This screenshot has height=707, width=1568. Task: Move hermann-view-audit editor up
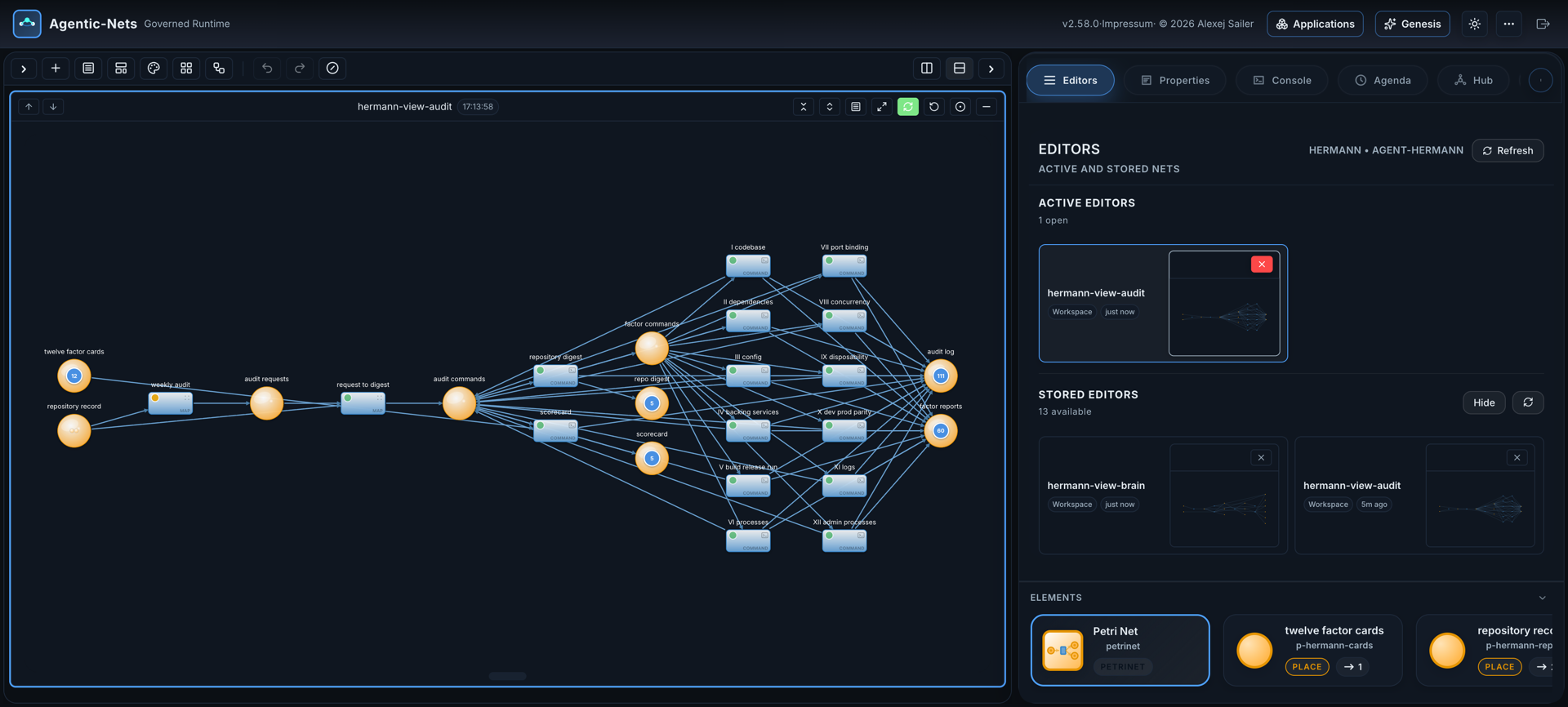tap(29, 107)
